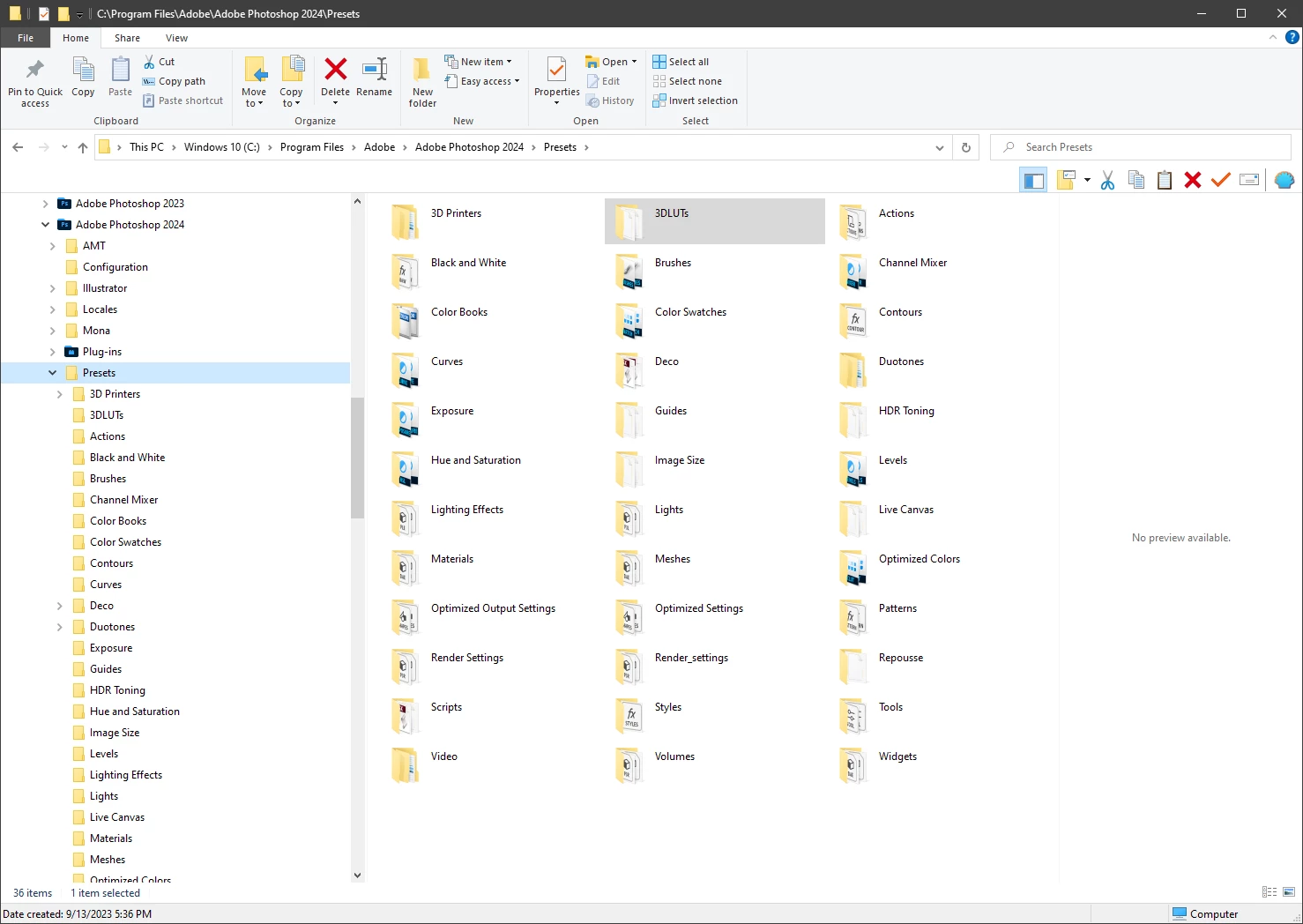
Task: Click the Home ribbon tab
Action: point(76,38)
